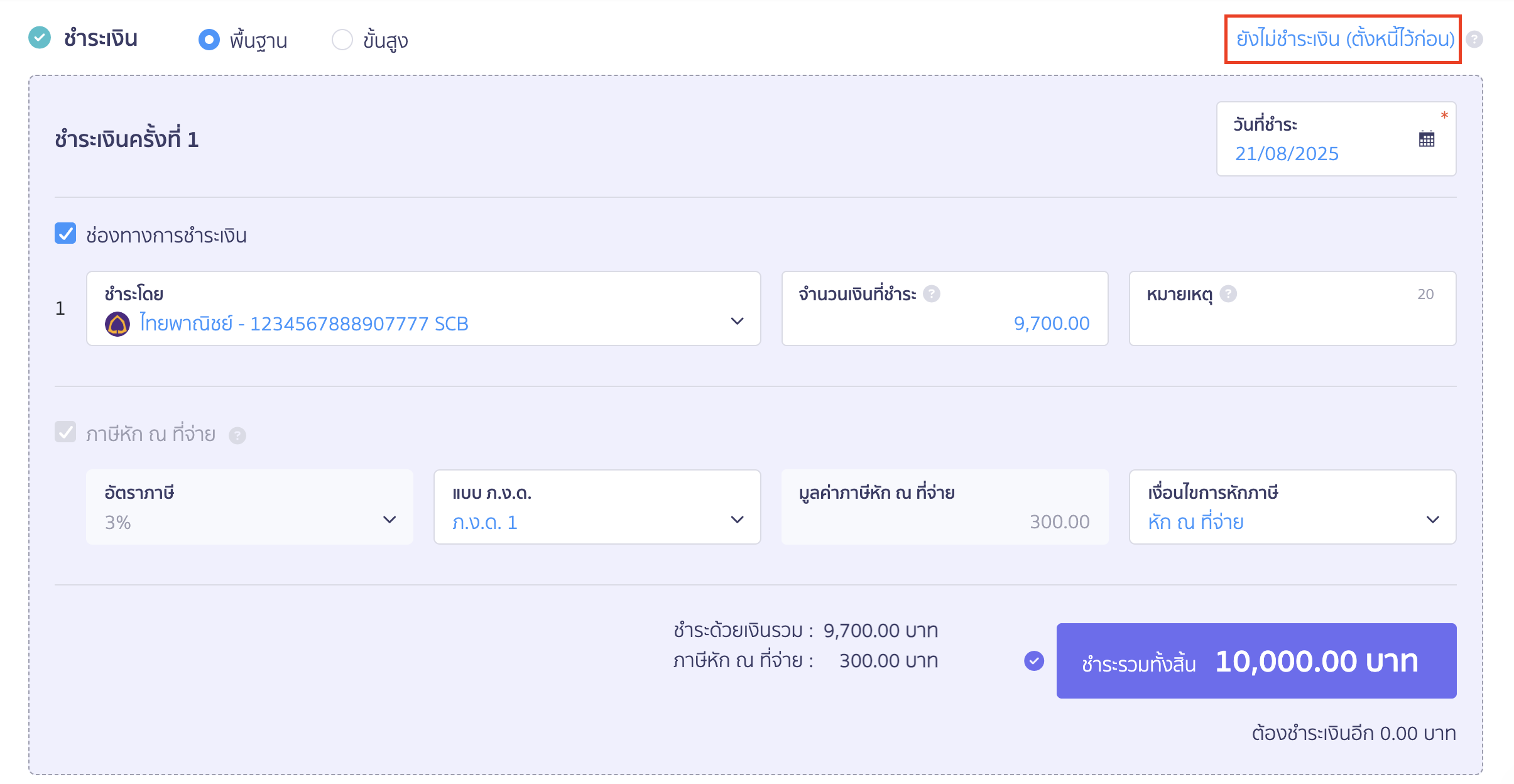Open help icon beside จำนวนเงินที่ชำระ

932,293
